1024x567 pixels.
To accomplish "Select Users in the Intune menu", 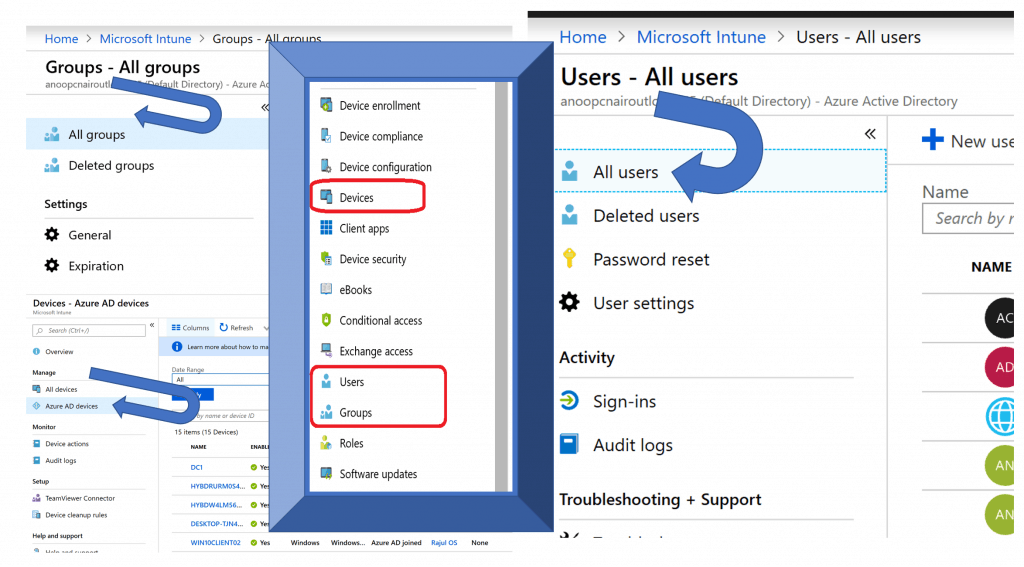I will pyautogui.click(x=342, y=381).
